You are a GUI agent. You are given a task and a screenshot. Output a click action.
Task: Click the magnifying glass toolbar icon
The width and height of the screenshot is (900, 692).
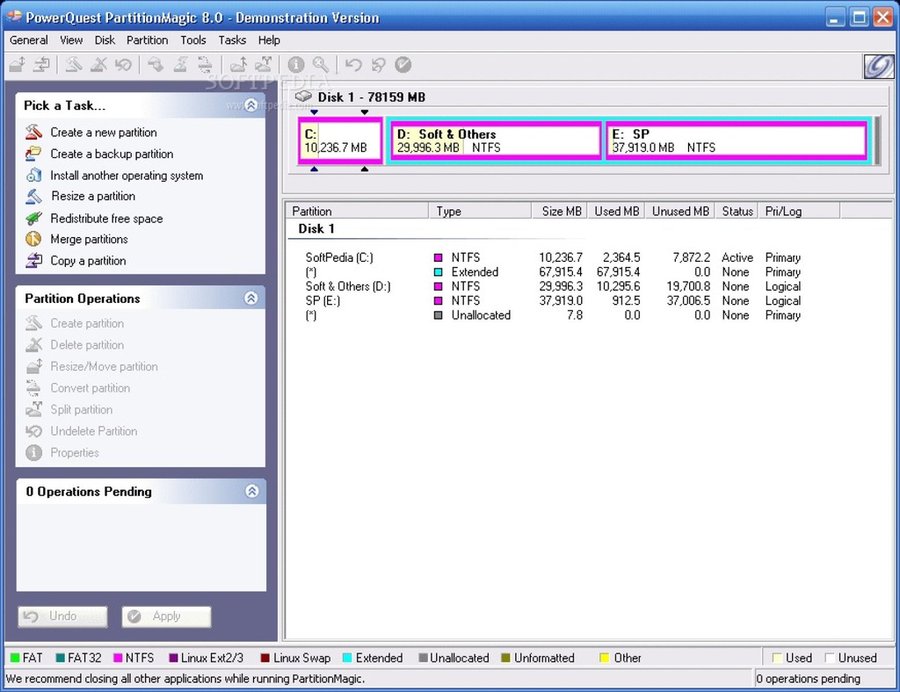(320, 65)
